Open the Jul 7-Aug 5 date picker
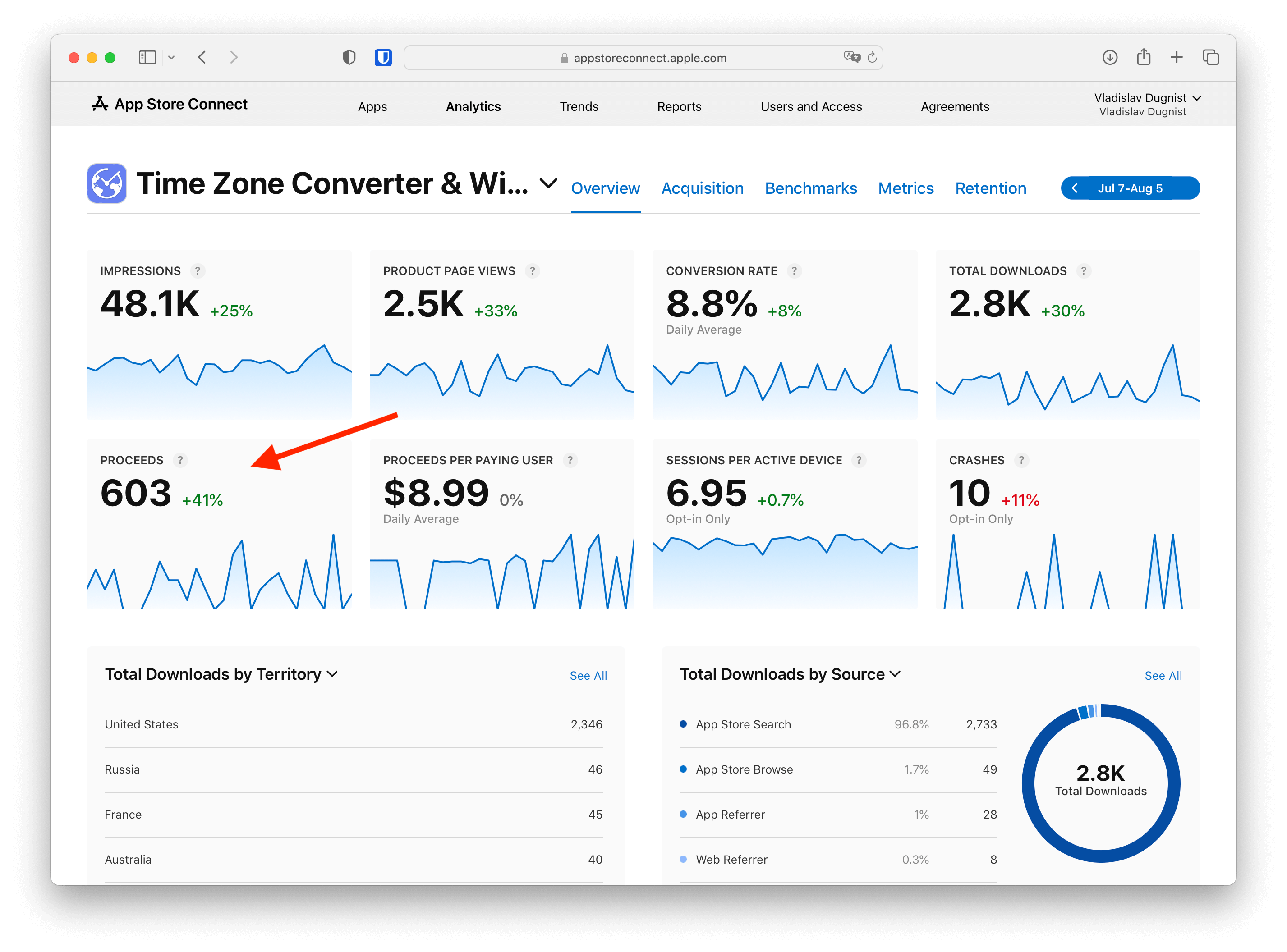 [x=1144, y=188]
